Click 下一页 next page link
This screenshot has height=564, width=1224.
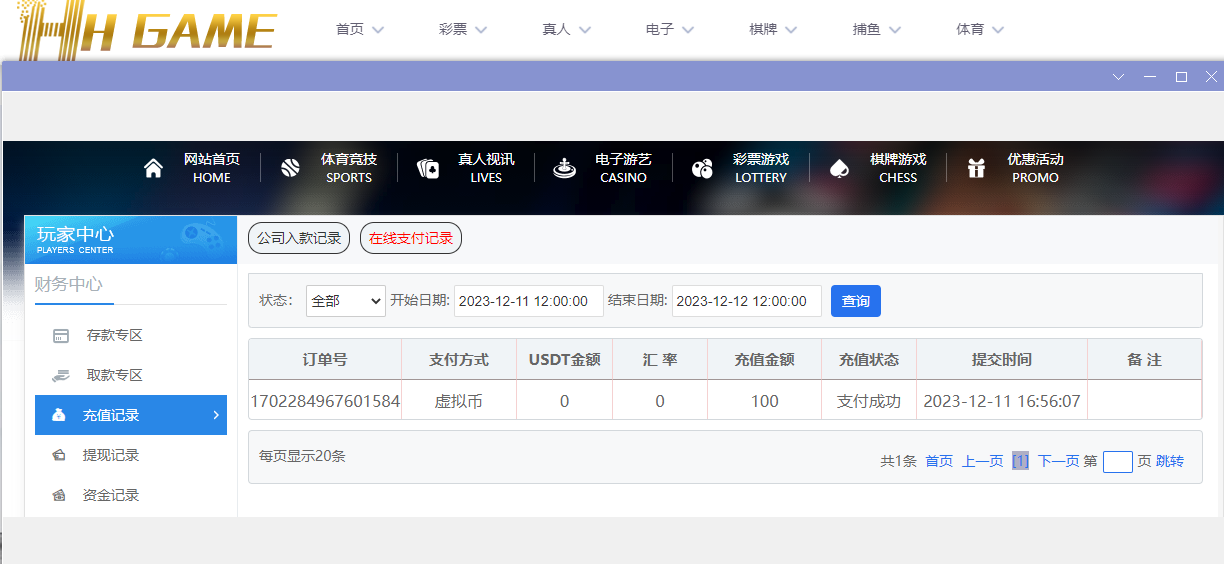[1058, 461]
